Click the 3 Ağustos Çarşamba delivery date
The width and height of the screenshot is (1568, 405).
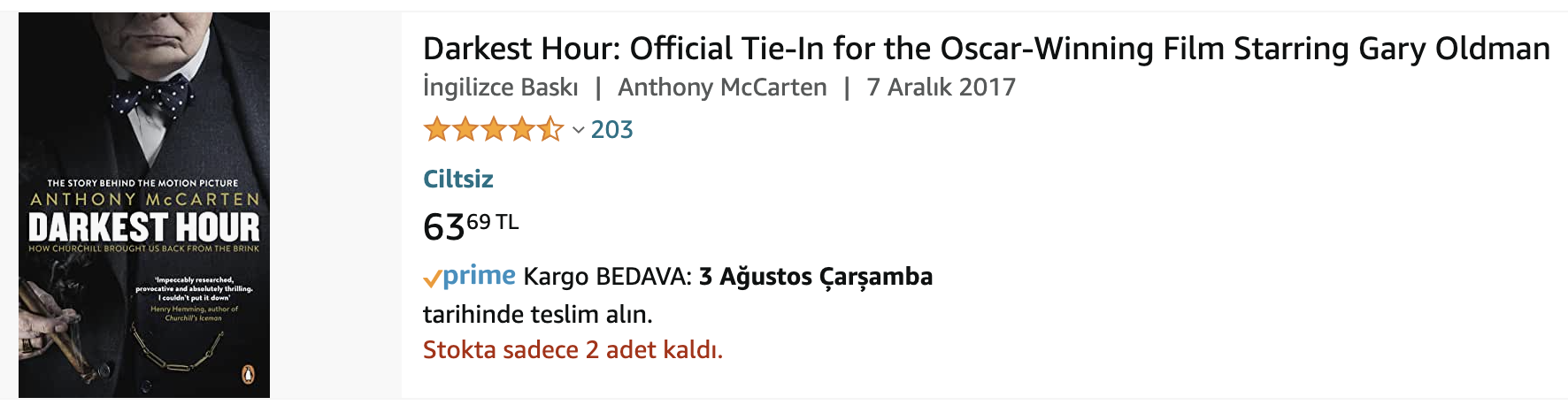(x=816, y=277)
